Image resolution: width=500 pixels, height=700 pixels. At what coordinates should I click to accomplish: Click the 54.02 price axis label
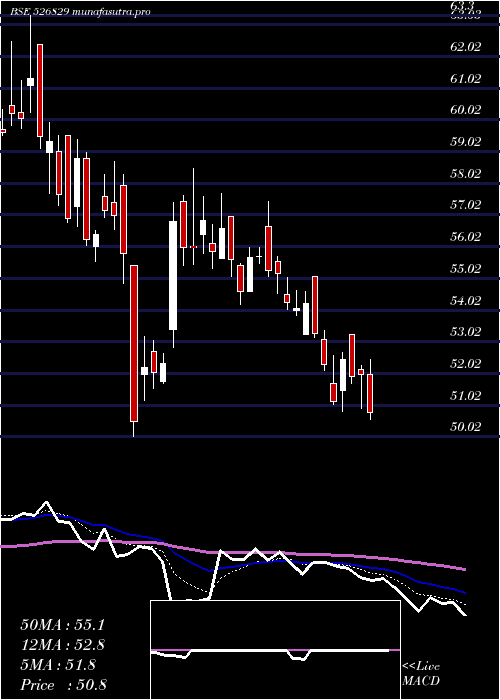click(466, 300)
